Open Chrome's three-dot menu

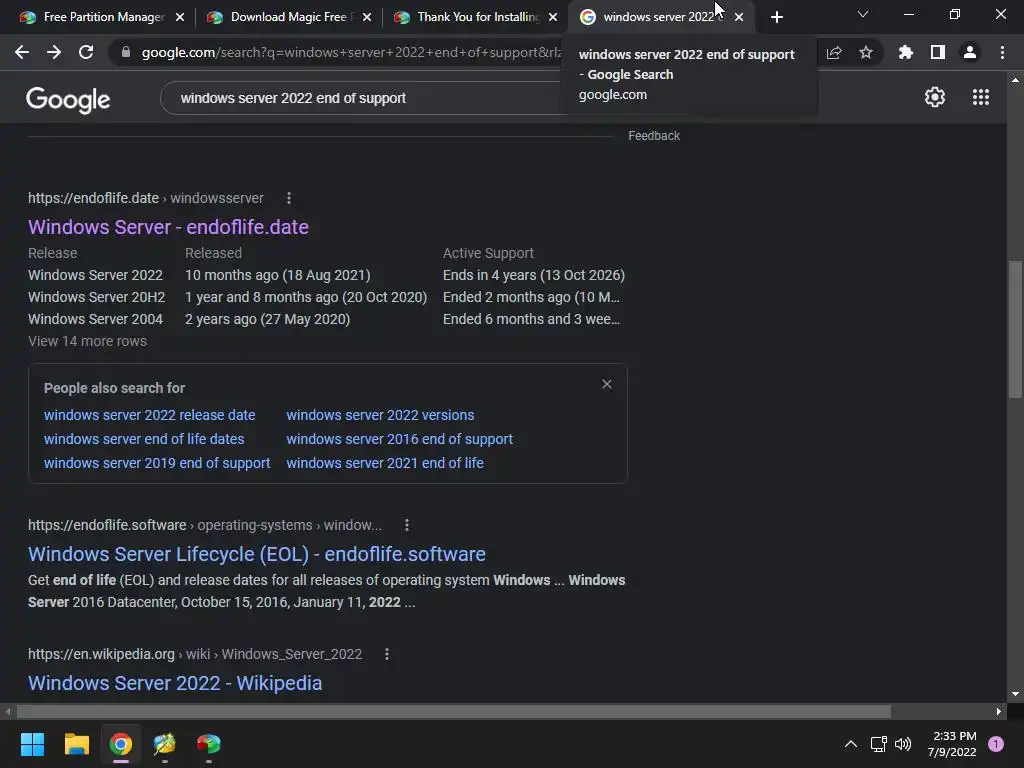(1002, 52)
